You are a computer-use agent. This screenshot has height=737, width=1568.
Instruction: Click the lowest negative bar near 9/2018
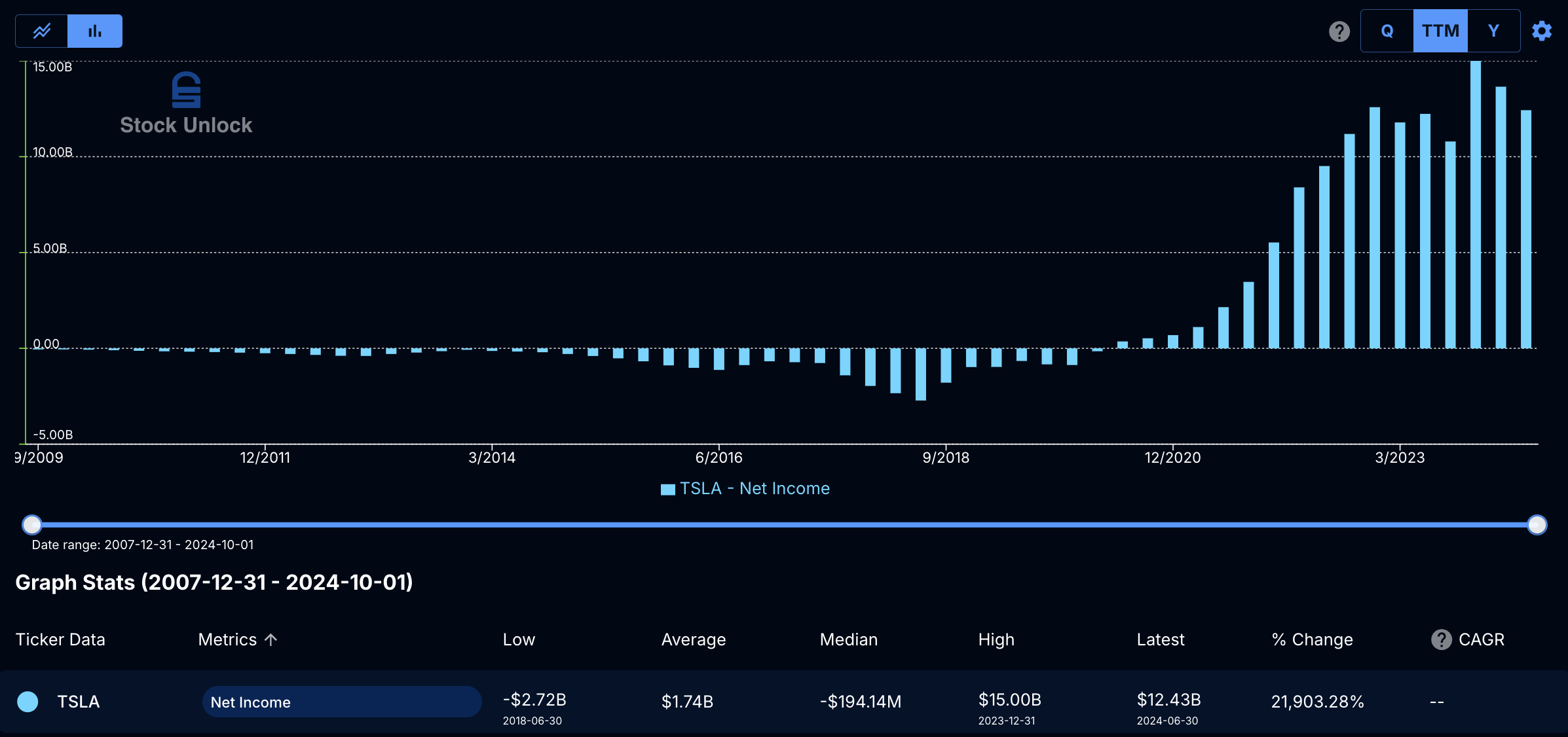920,374
